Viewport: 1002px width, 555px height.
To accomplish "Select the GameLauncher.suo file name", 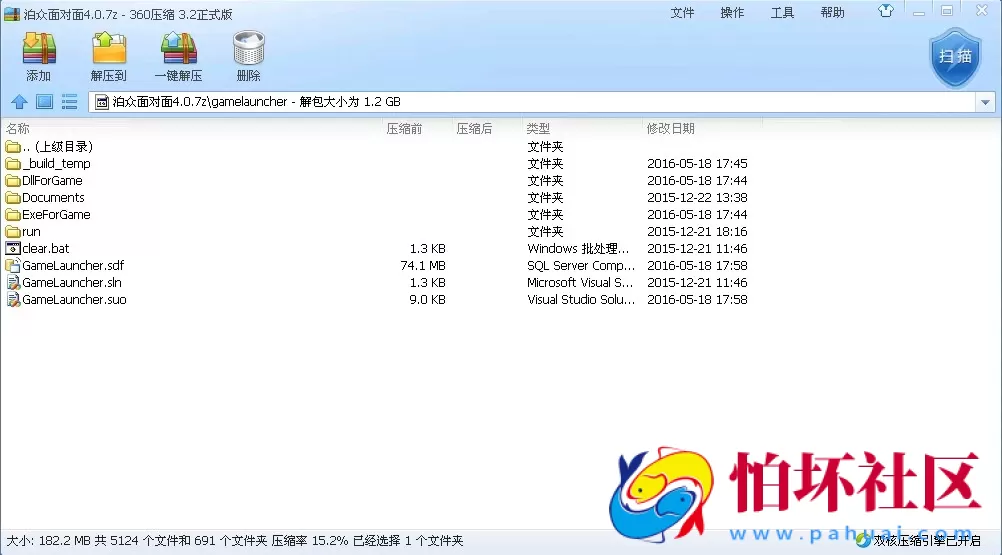I will point(74,300).
